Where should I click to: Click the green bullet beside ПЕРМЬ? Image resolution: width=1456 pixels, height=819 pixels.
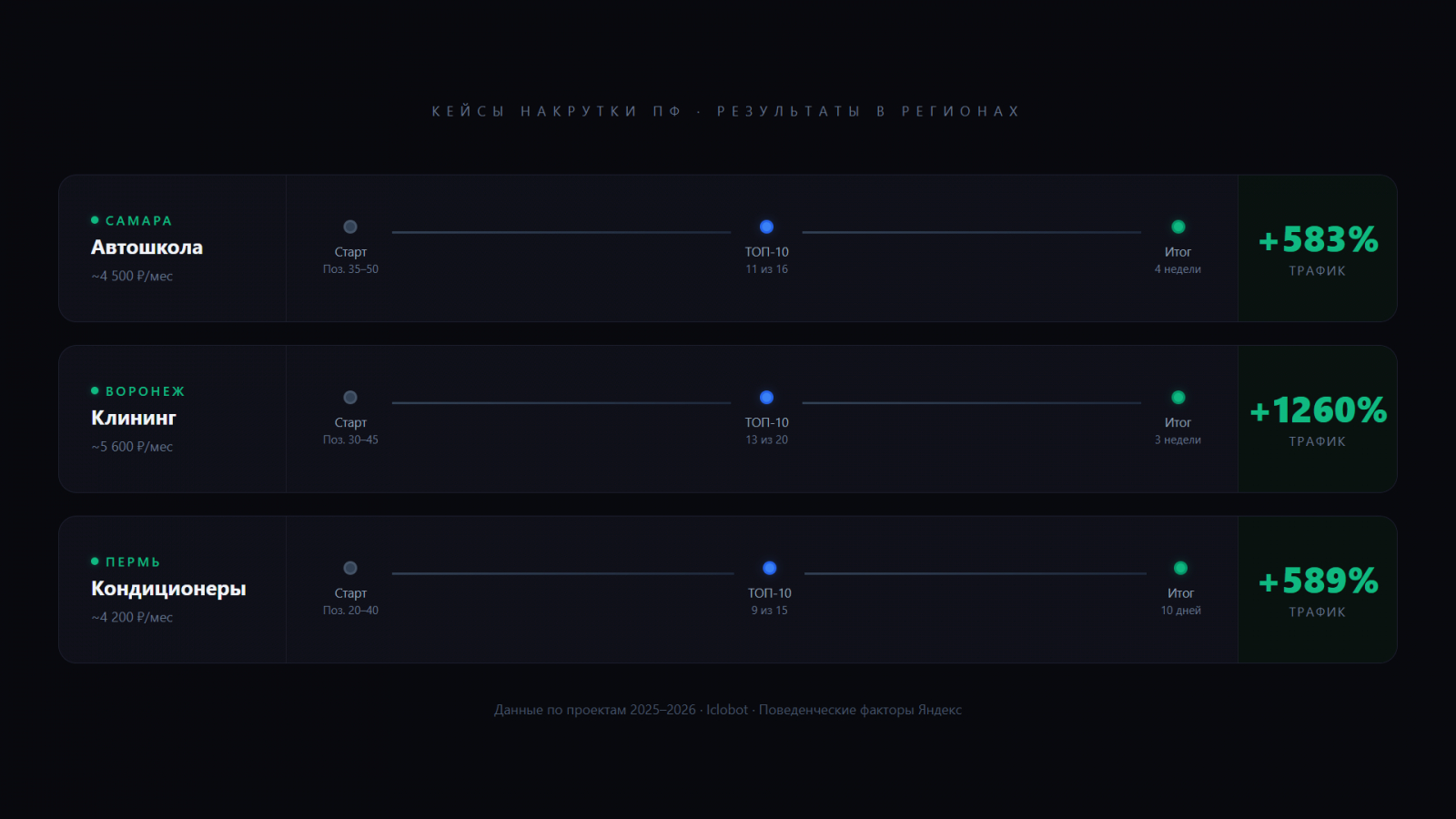tap(95, 561)
